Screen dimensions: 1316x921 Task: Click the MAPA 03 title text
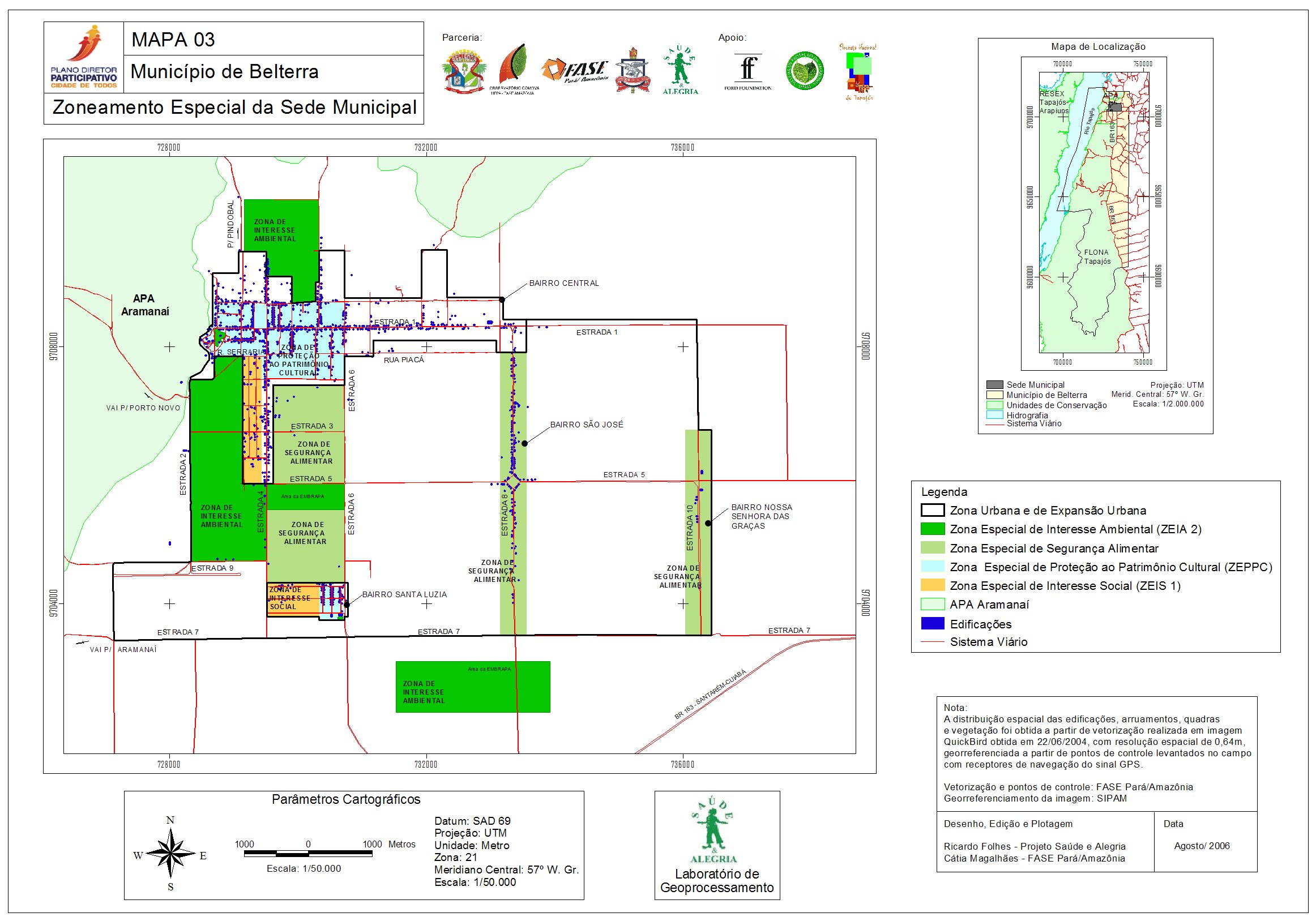173,40
